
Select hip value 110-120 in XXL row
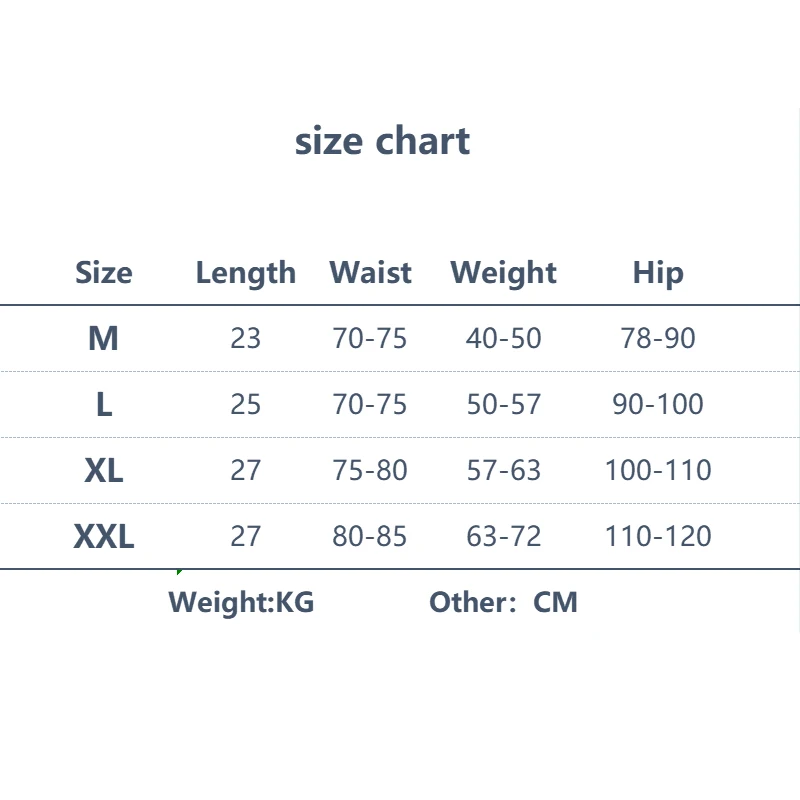coord(658,536)
